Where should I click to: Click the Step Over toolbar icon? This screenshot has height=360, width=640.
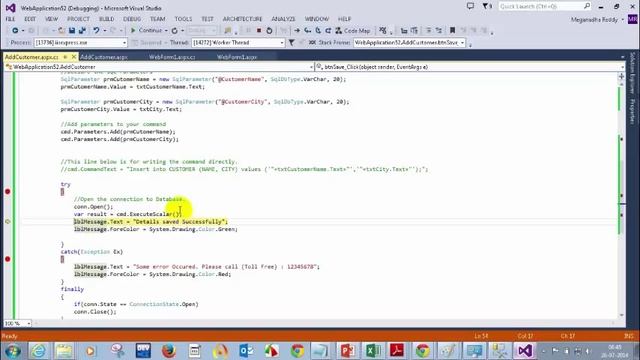coord(318,31)
